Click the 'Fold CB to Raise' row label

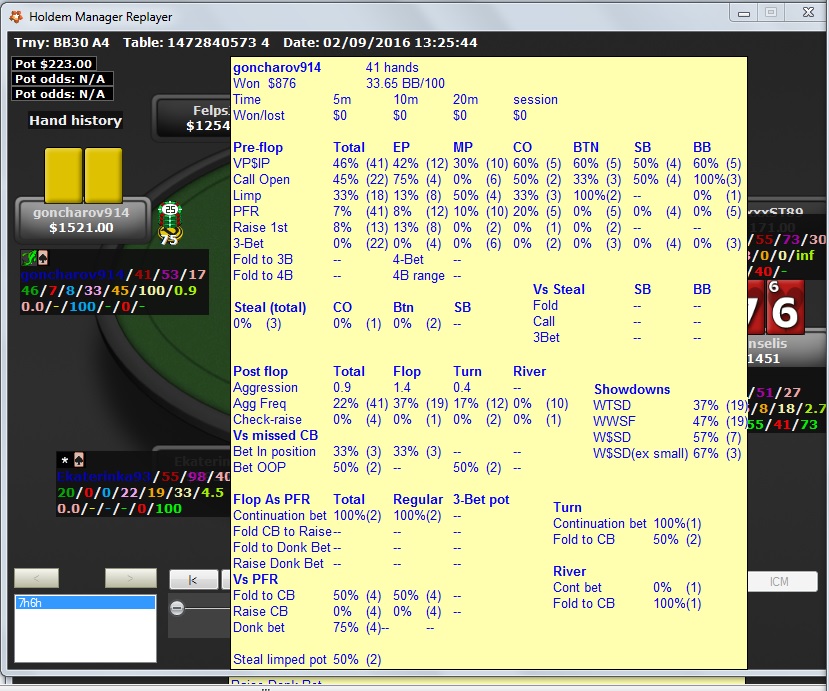click(282, 531)
